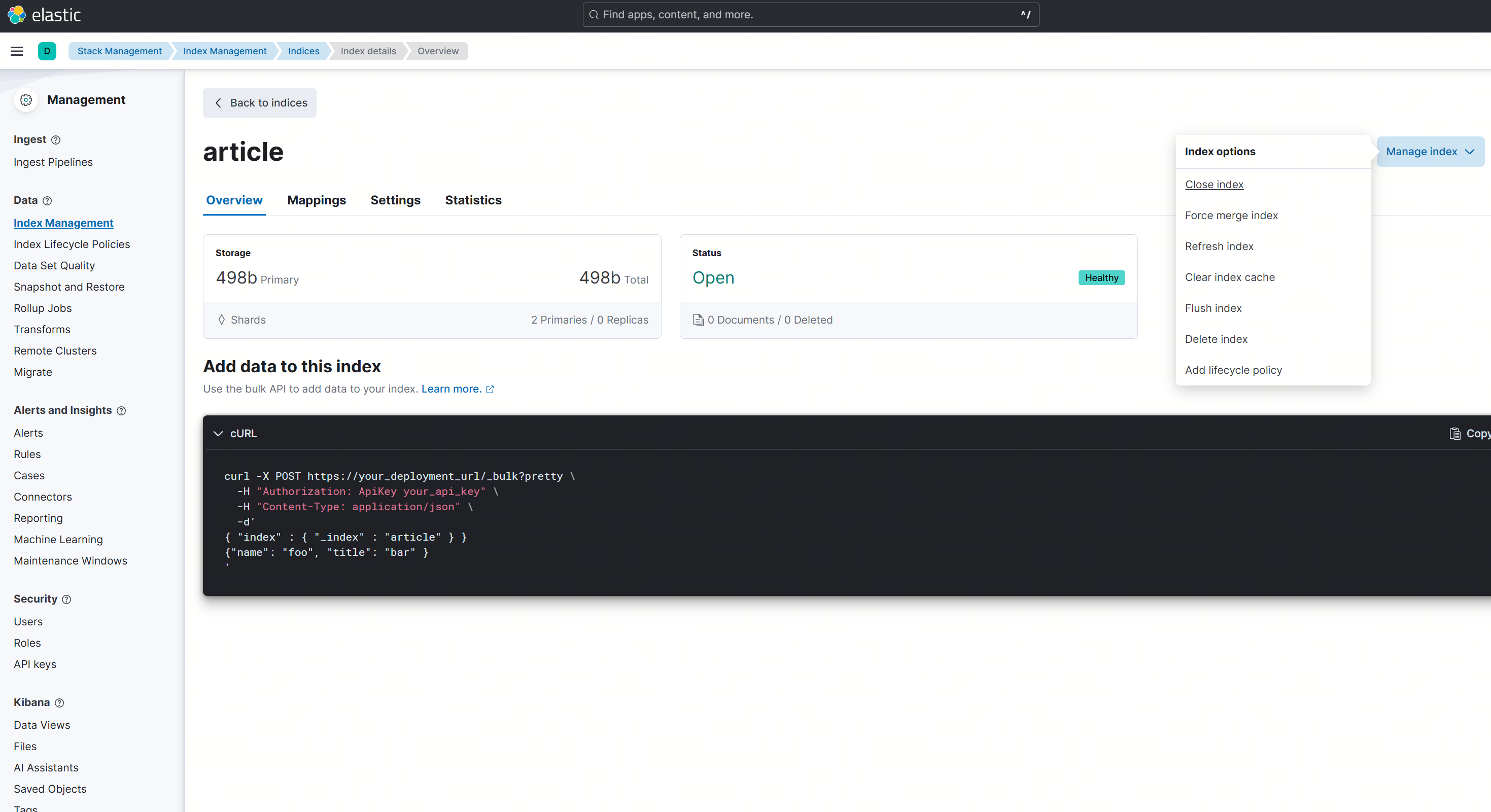
Task: Click the Security help icon
Action: [x=66, y=599]
